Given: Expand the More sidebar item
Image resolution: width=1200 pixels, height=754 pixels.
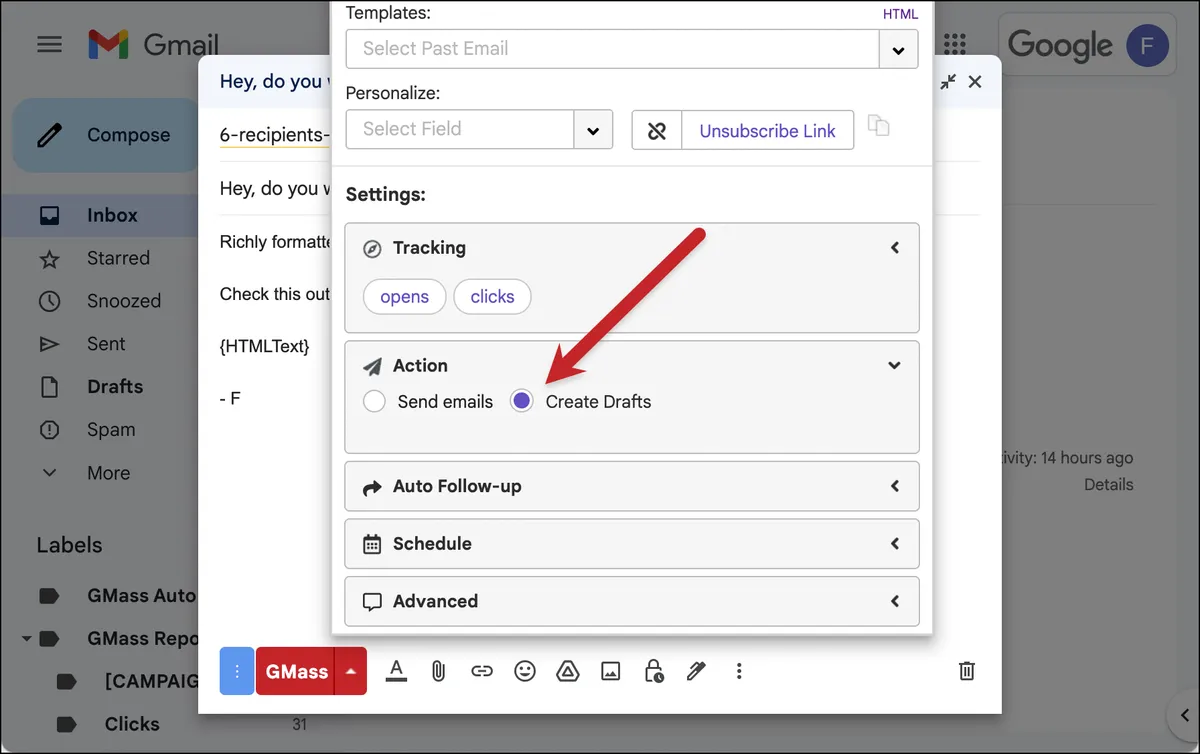Looking at the screenshot, I should click(x=108, y=473).
